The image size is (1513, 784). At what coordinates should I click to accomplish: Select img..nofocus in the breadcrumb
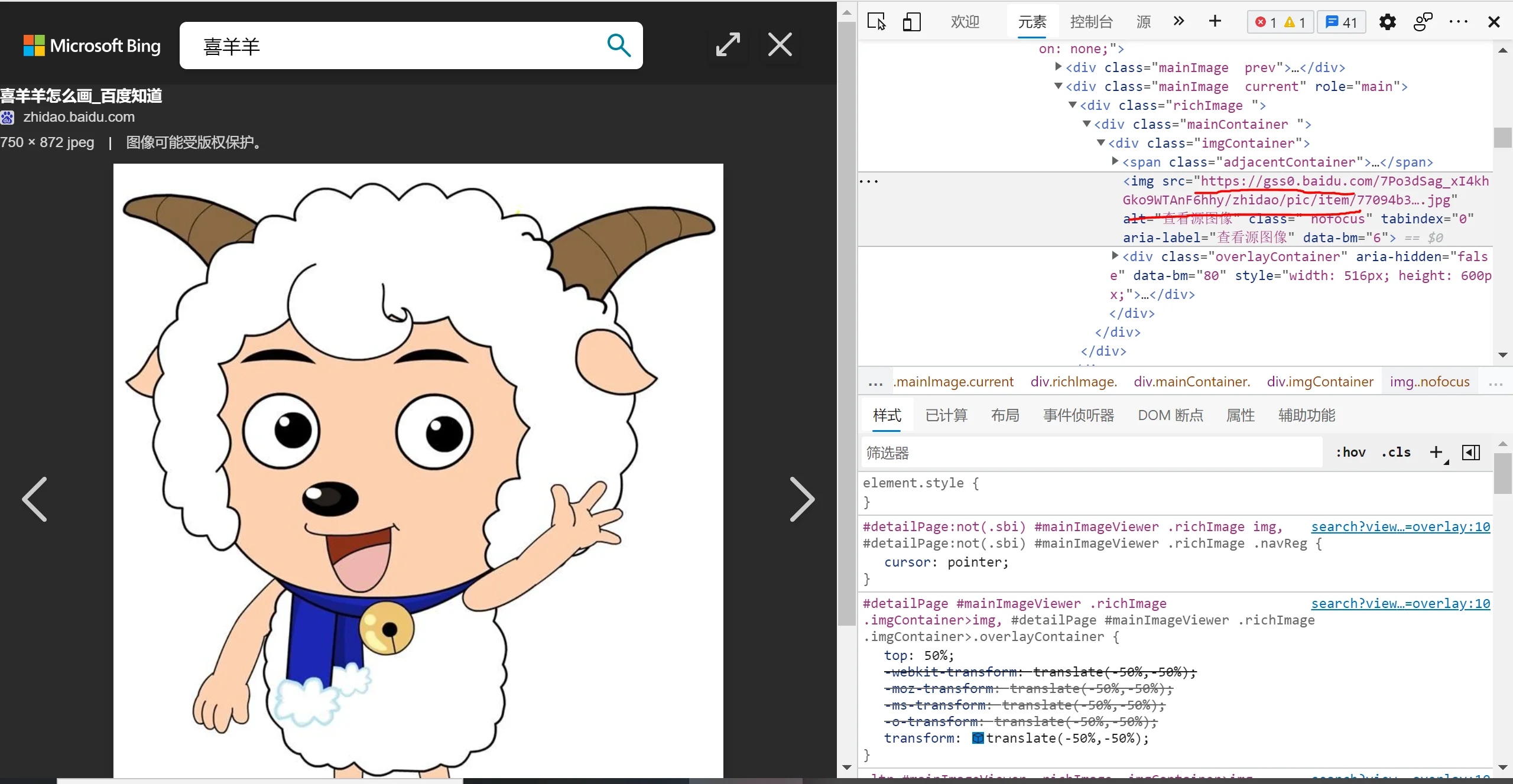point(1430,382)
